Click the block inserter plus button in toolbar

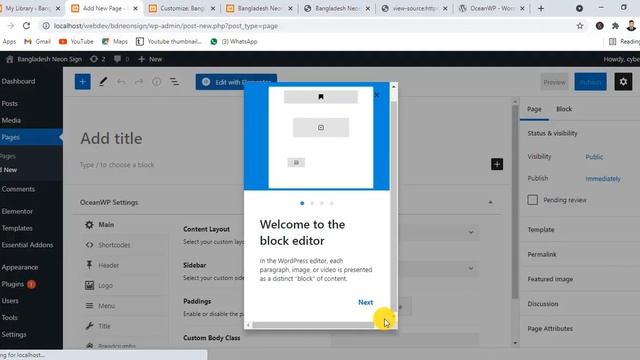82,82
